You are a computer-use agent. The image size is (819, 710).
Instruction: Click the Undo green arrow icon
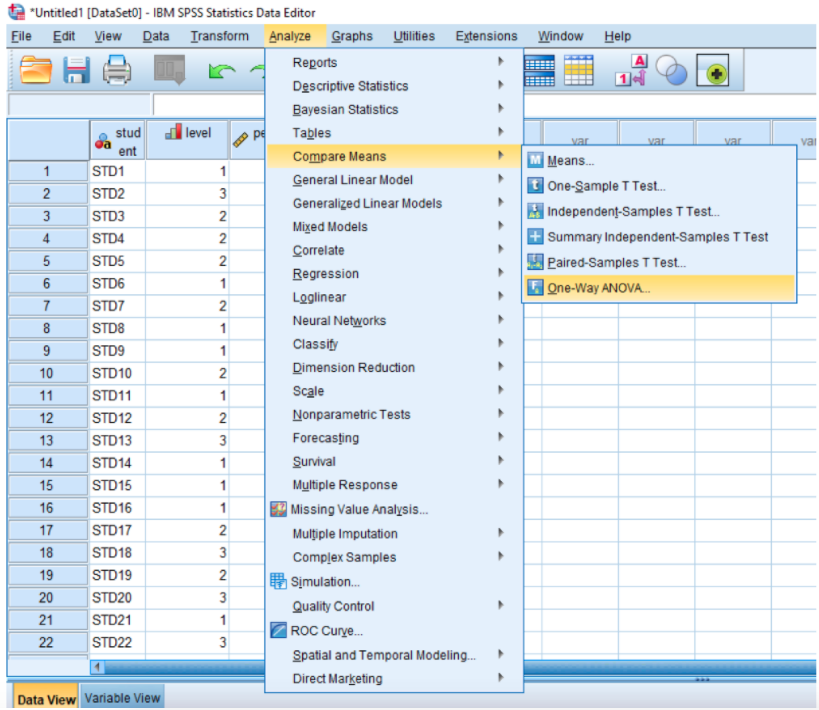pos(221,71)
